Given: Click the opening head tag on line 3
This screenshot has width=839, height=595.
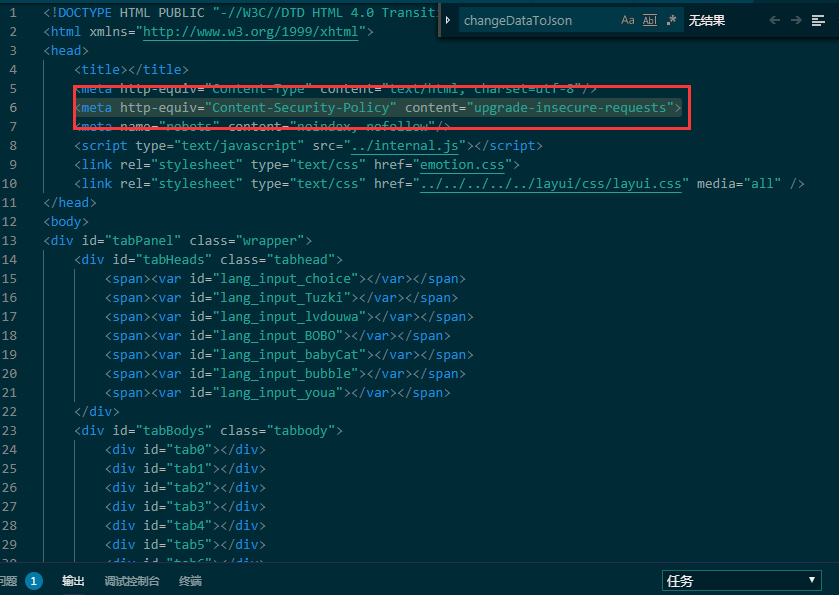Looking at the screenshot, I should click(x=66, y=51).
